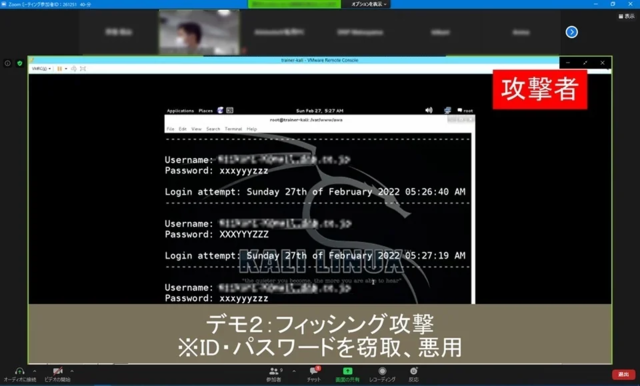Expand the video options caret
The height and width of the screenshot is (386, 640).
tap(72, 371)
